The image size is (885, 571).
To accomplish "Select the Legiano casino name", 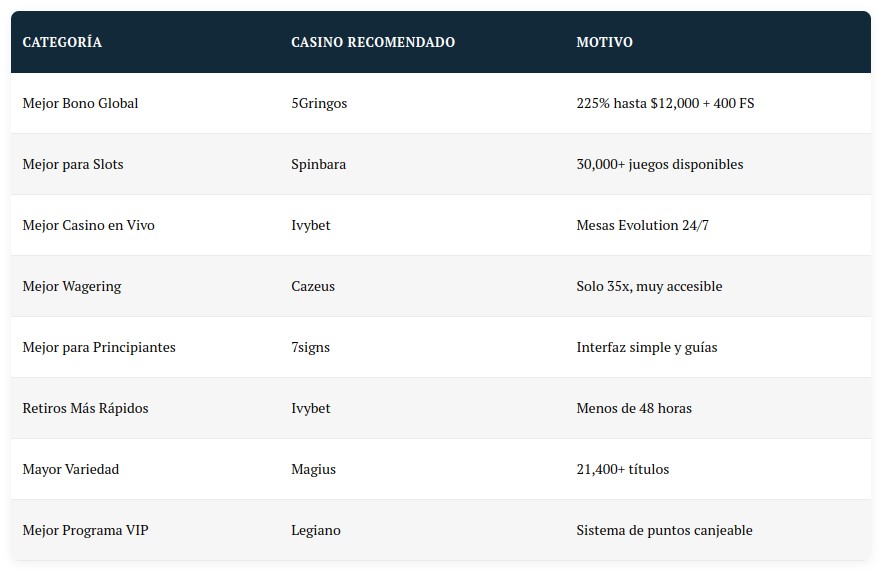I will point(315,530).
